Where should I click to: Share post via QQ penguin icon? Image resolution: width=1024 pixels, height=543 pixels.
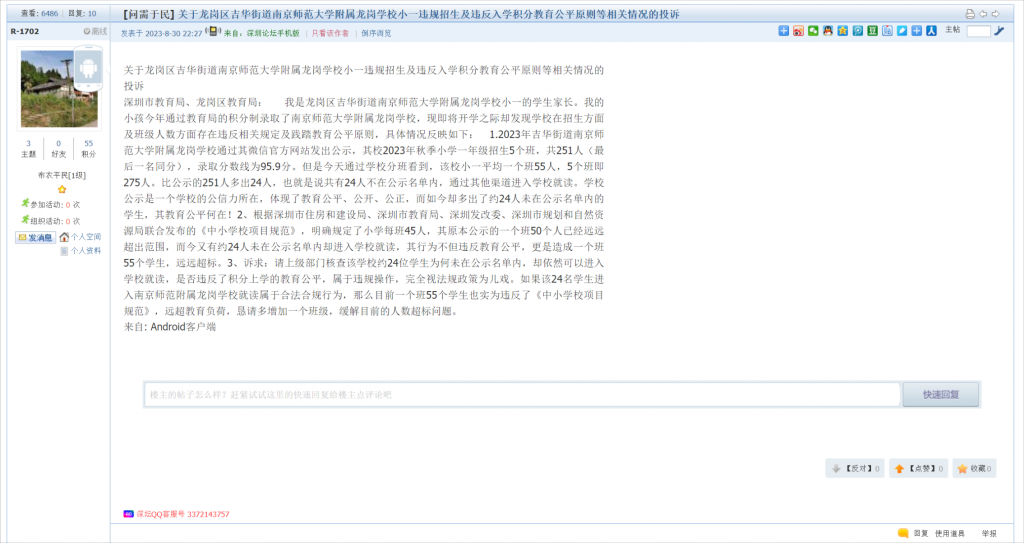point(828,32)
